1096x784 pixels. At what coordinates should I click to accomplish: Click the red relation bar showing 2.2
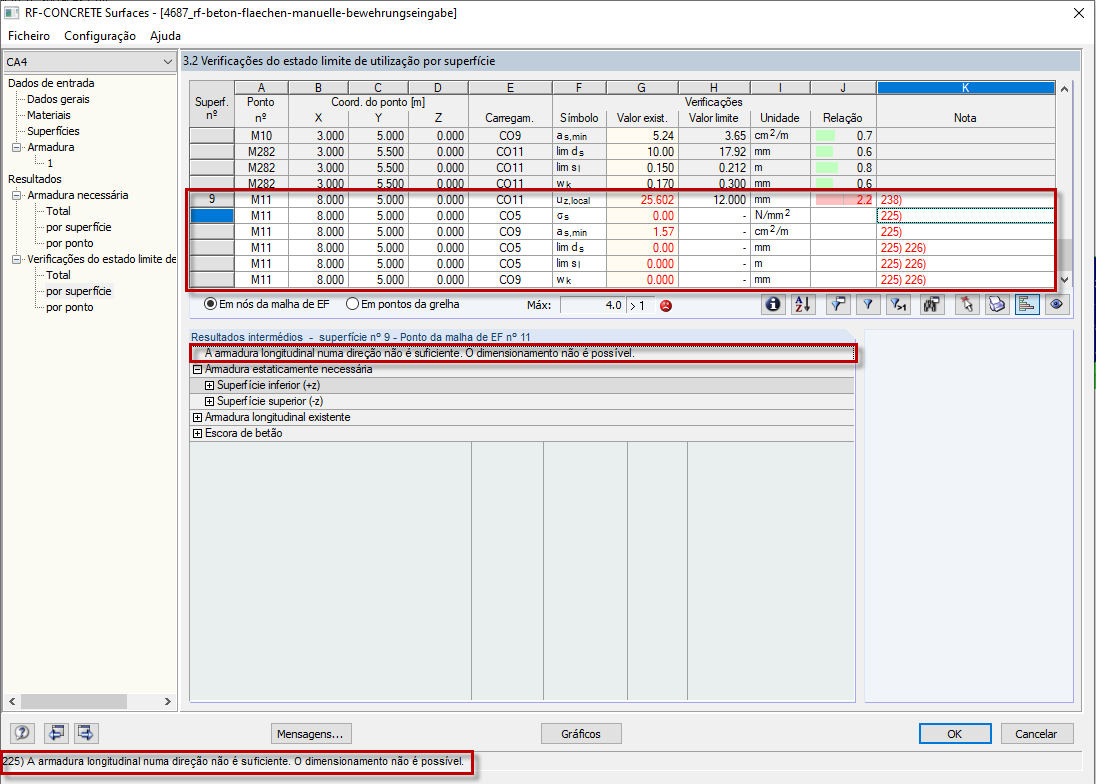tap(843, 200)
